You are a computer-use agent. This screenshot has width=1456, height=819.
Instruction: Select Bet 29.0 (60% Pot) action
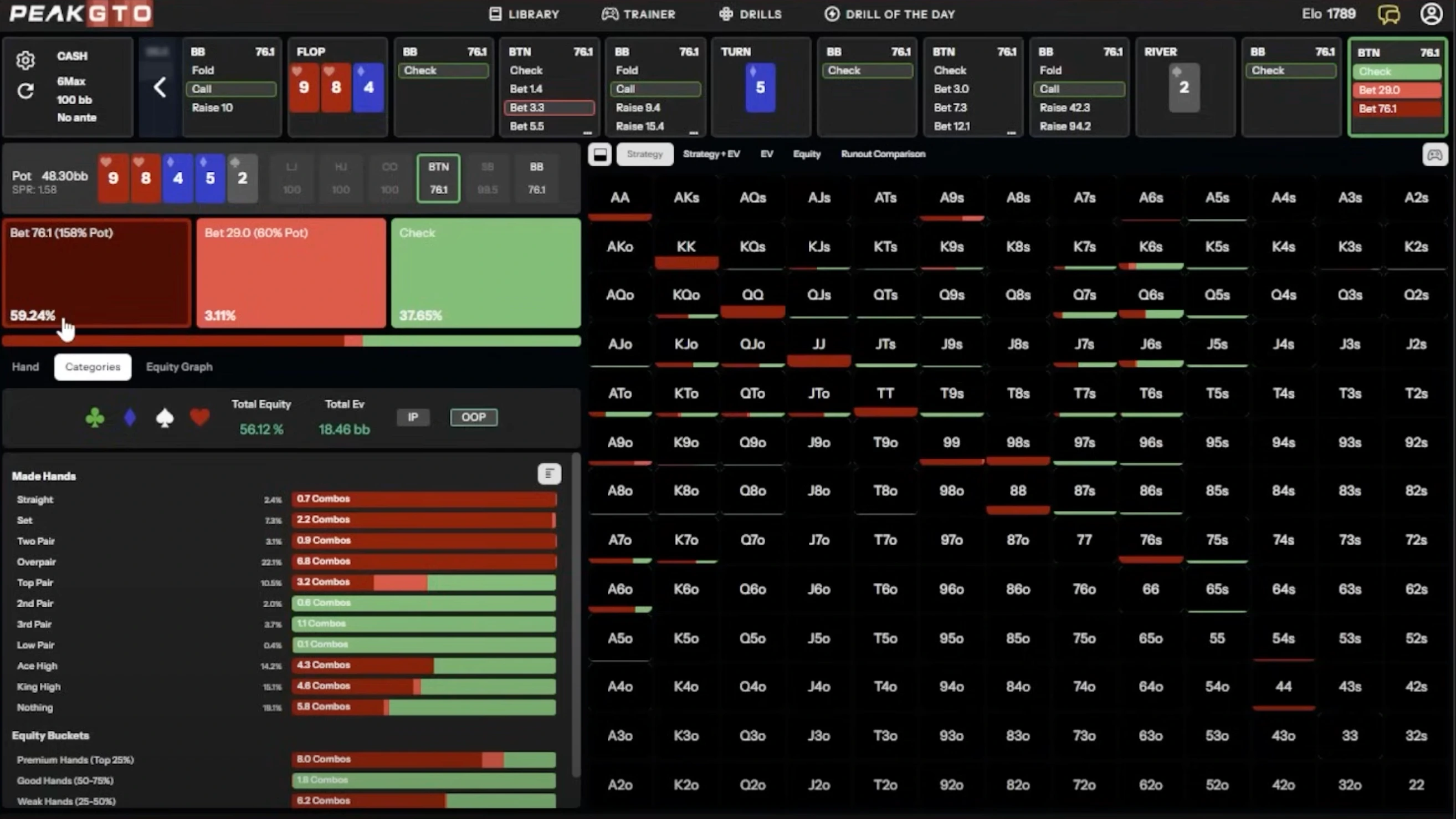(291, 273)
